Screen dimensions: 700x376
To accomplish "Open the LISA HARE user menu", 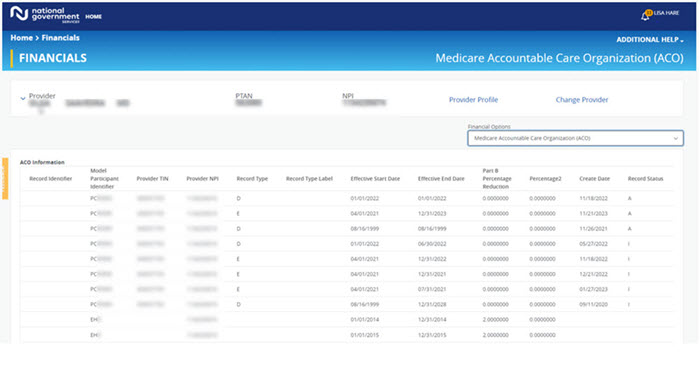I will (x=666, y=13).
